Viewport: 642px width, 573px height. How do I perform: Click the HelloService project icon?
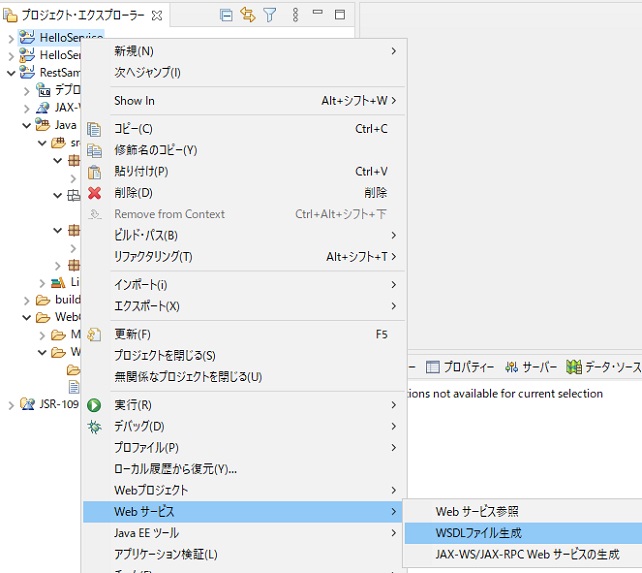click(27, 37)
